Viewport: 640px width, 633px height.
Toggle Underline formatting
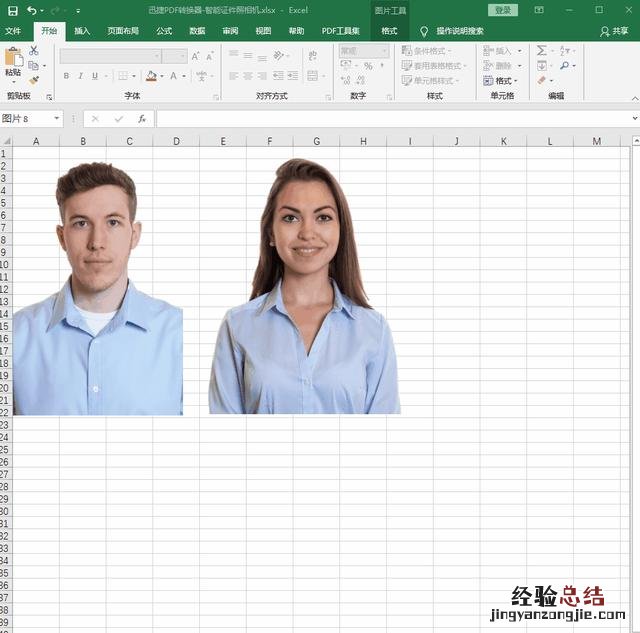[x=95, y=76]
